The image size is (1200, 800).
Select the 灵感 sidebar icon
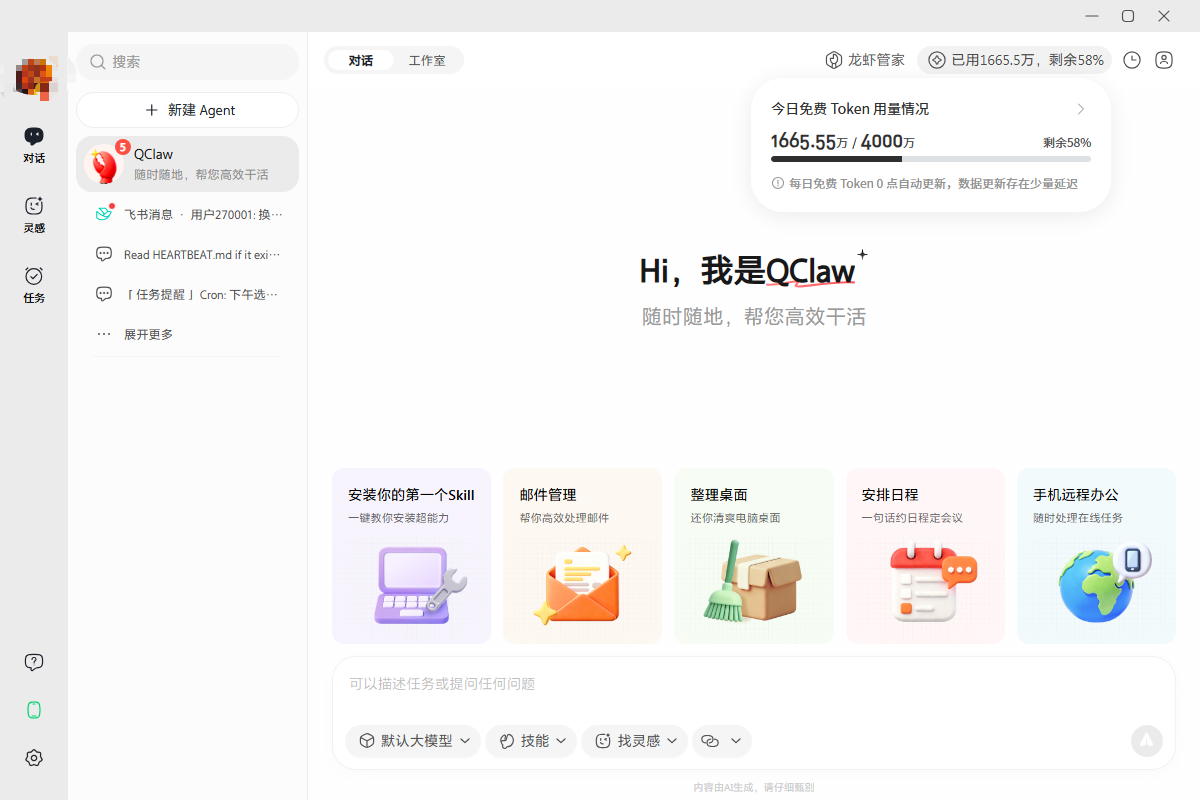[33, 215]
